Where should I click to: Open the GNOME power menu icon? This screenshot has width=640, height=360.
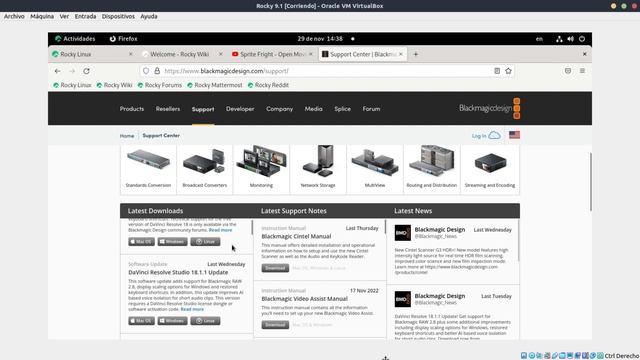[x=582, y=39]
